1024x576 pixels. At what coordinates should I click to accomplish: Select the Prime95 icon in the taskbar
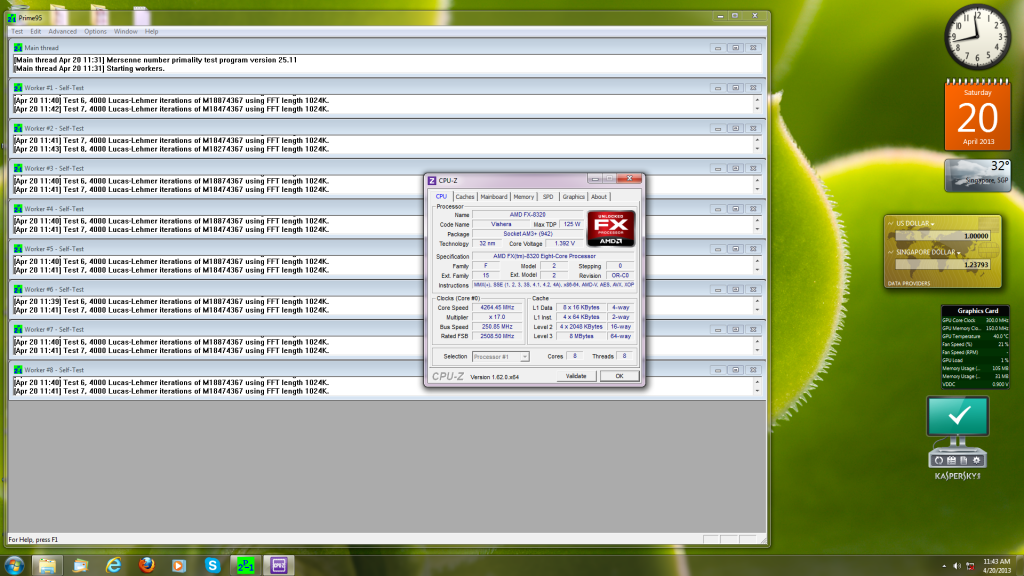pyautogui.click(x=246, y=565)
